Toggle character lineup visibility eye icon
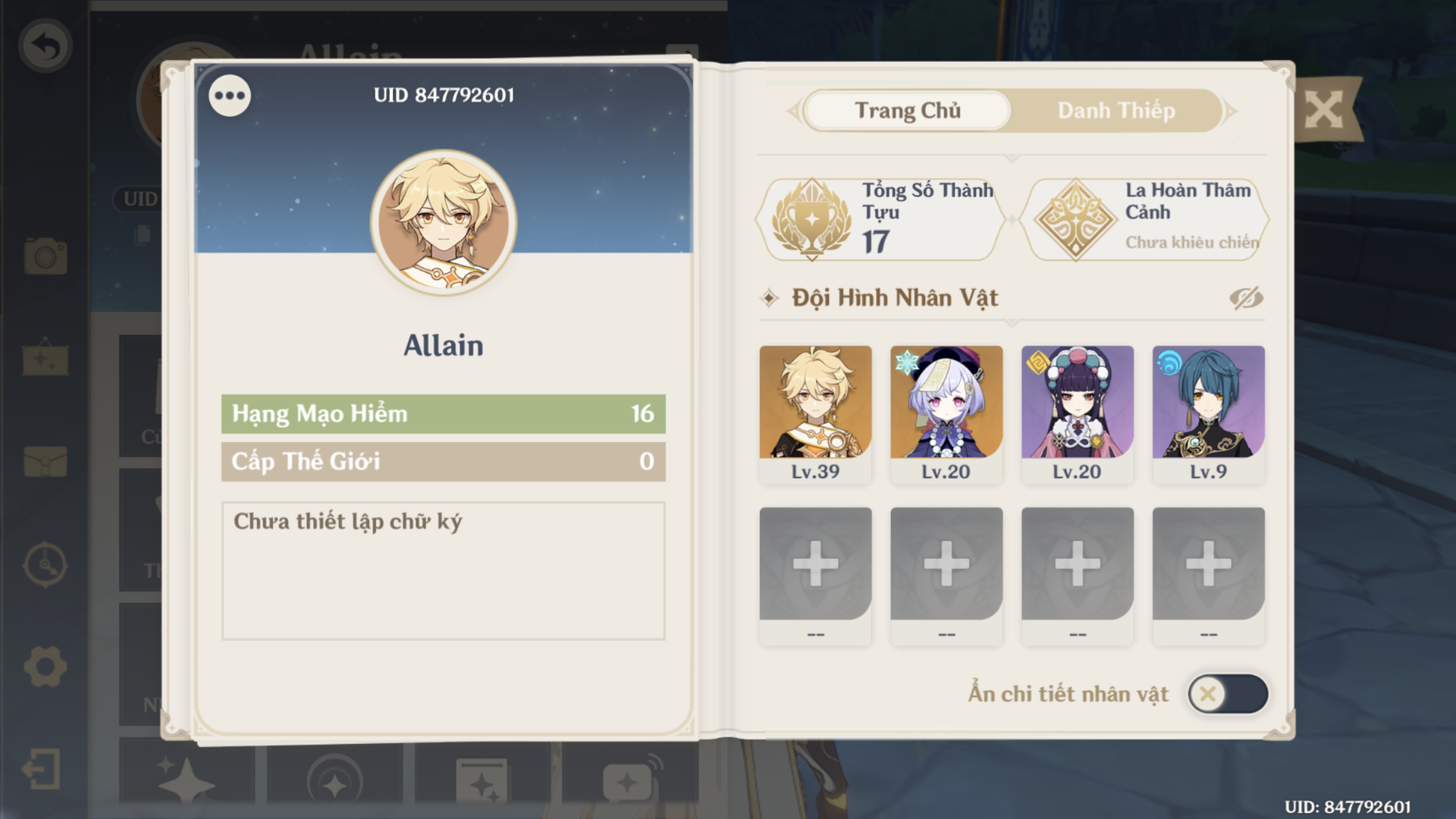The height and width of the screenshot is (819, 1456). [1246, 298]
